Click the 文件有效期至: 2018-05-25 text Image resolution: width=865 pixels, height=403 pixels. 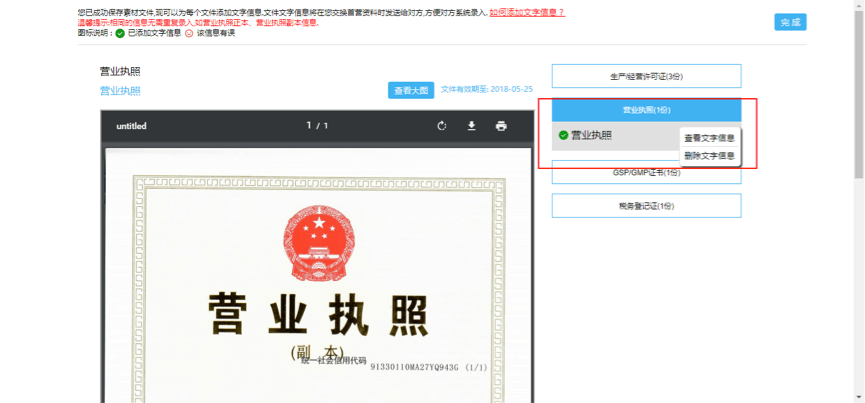[487, 89]
